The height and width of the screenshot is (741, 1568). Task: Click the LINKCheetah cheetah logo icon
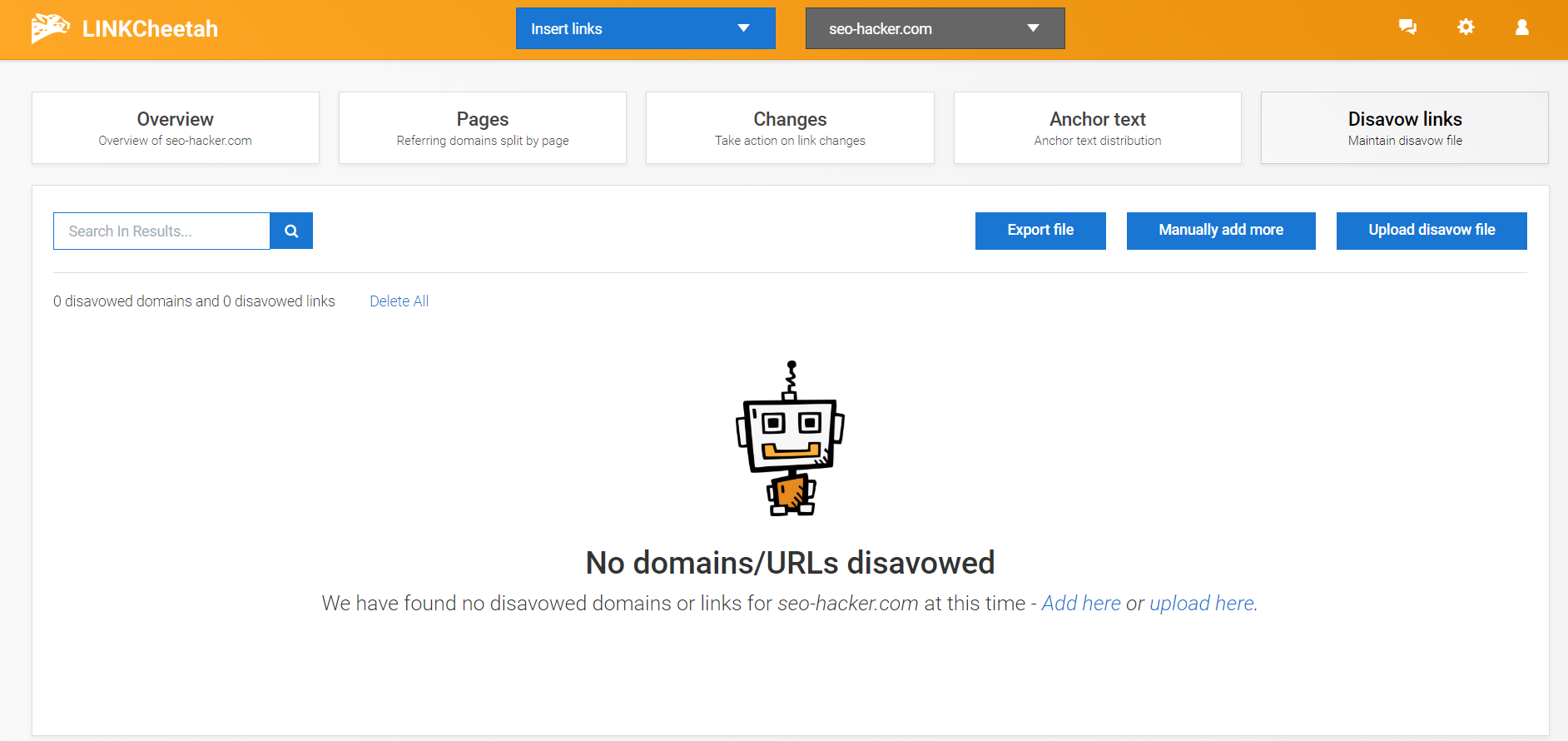50,28
